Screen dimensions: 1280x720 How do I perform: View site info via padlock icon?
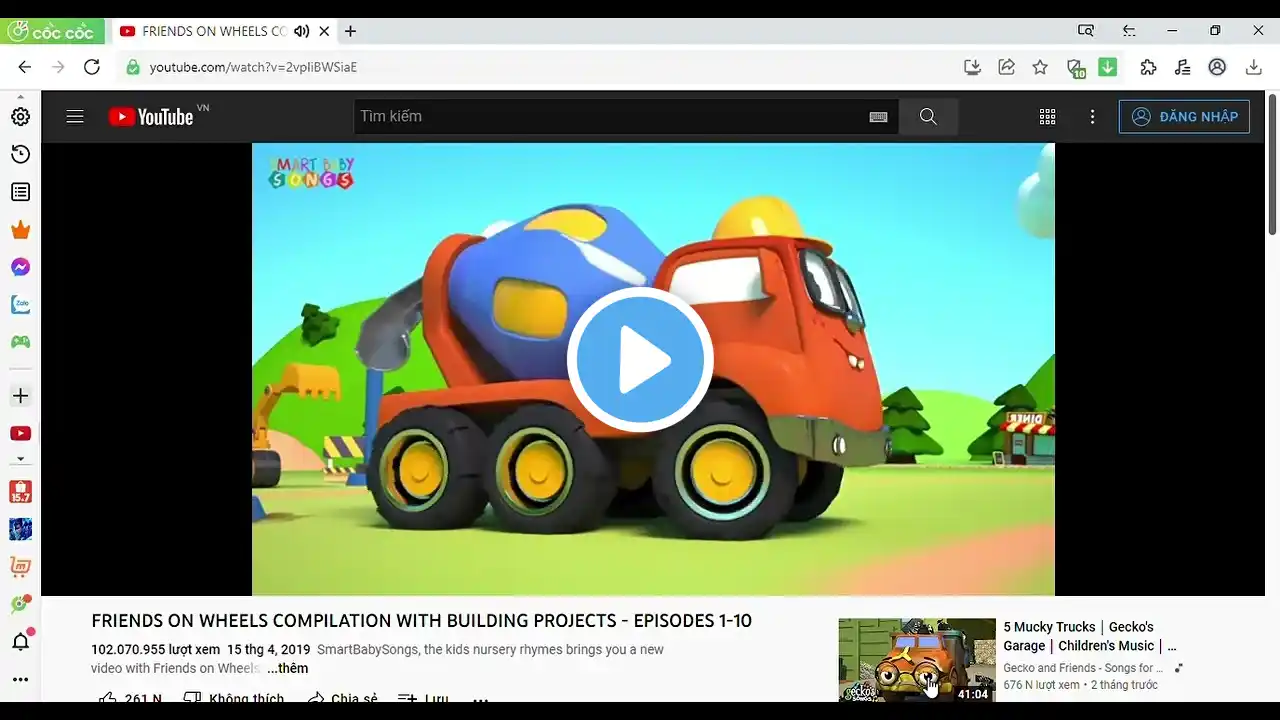point(132,67)
